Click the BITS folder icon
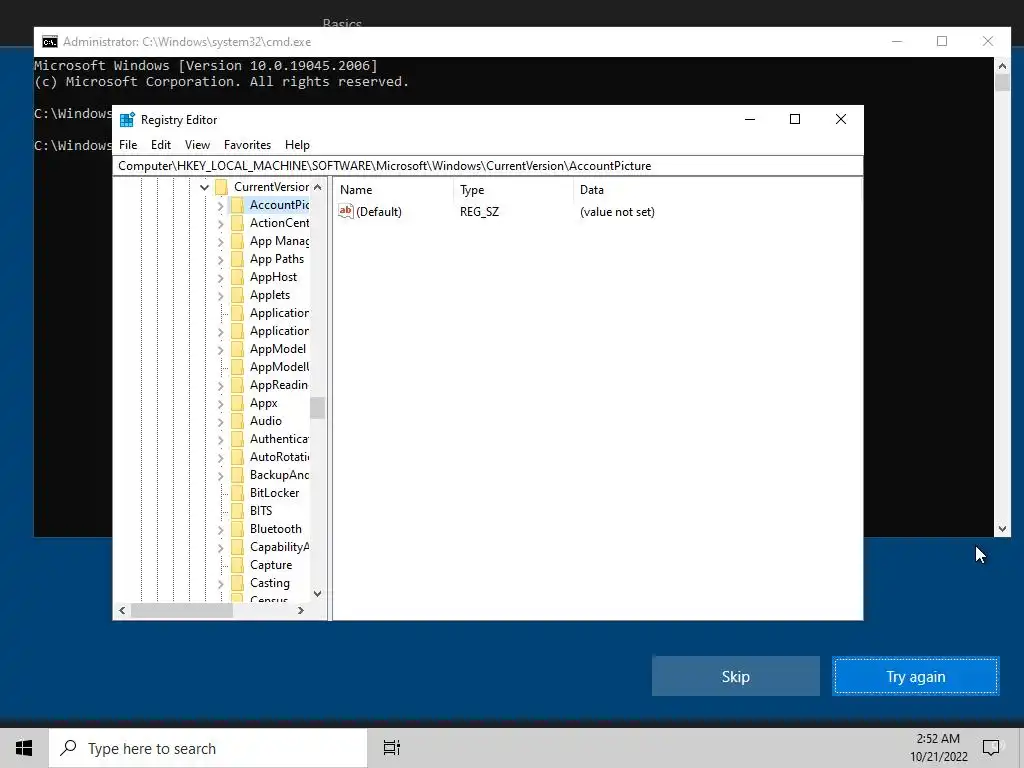This screenshot has height=768, width=1024. click(238, 511)
